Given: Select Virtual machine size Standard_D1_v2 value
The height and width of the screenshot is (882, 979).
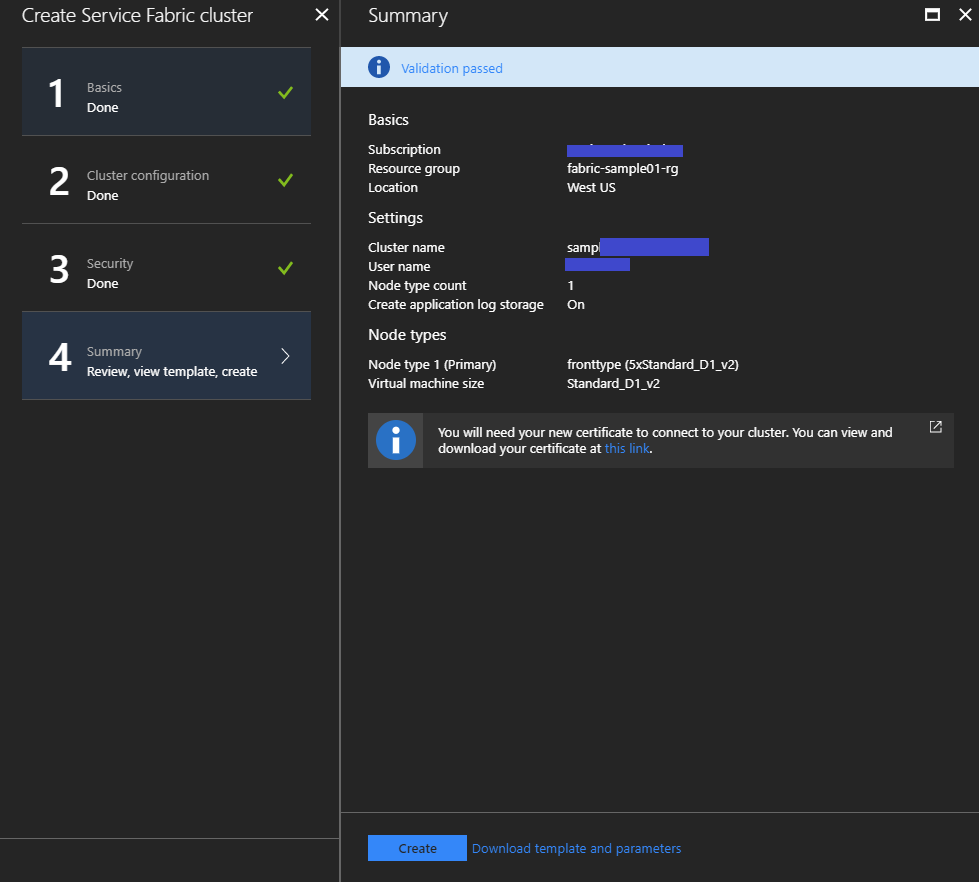Looking at the screenshot, I should point(613,383).
